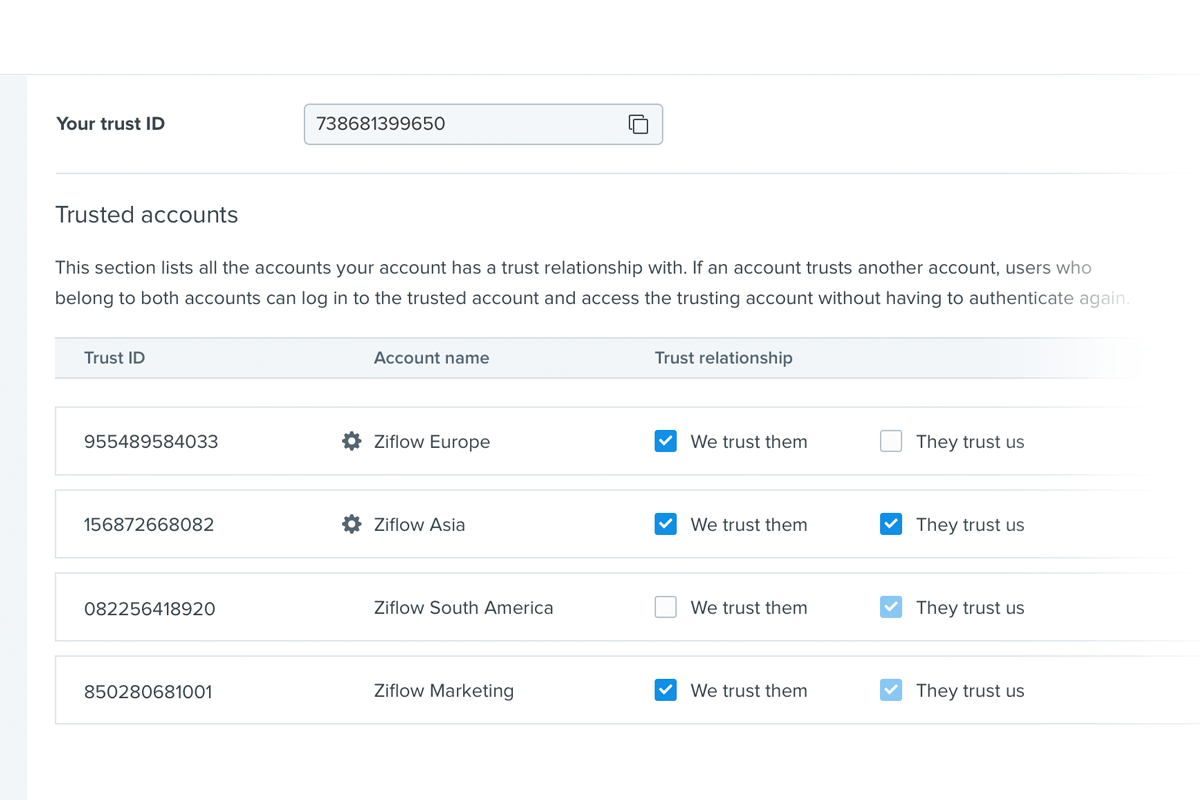1200x800 pixels.
Task: Select trust ID 955489584033 in the table
Action: (x=151, y=442)
